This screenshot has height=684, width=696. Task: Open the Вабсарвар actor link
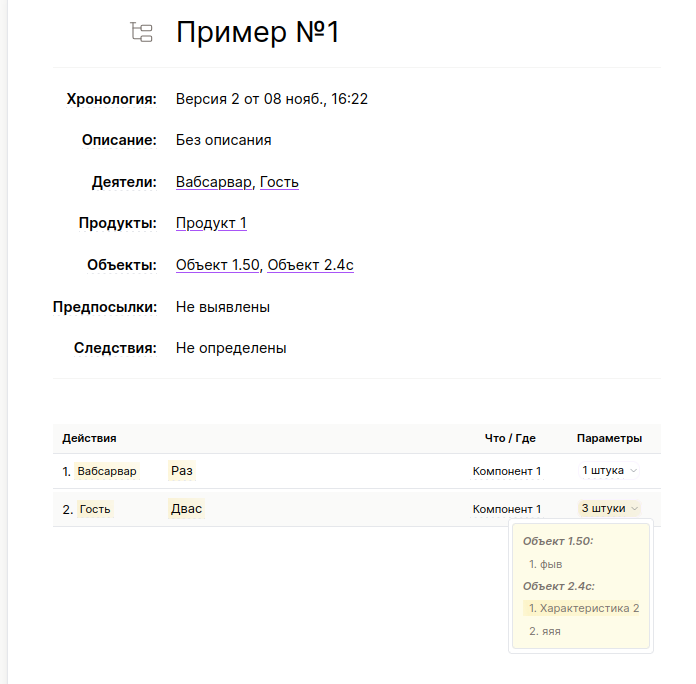pyautogui.click(x=214, y=182)
